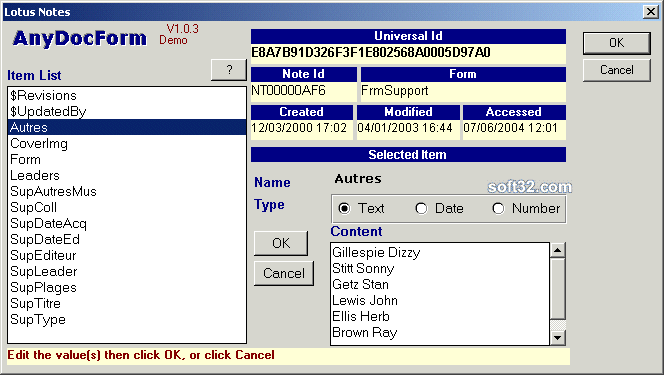Select SupTitre list entry

pyautogui.click(x=127, y=303)
